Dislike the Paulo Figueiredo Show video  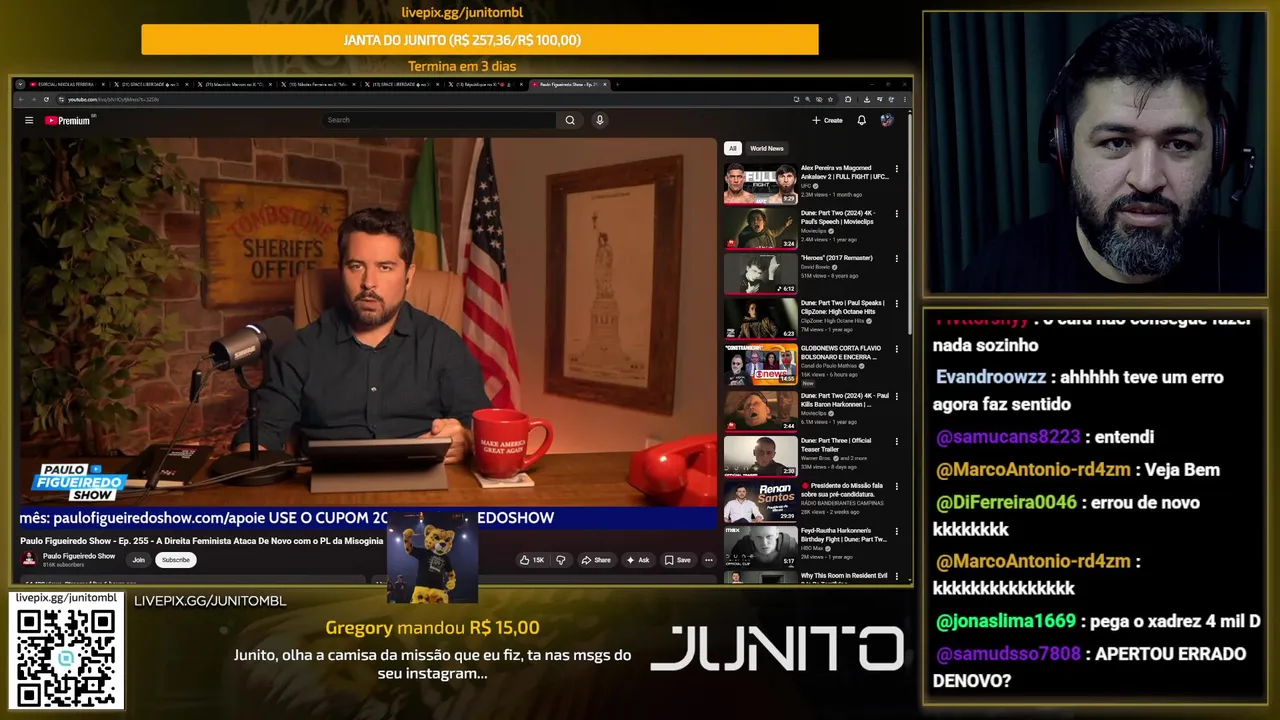560,560
